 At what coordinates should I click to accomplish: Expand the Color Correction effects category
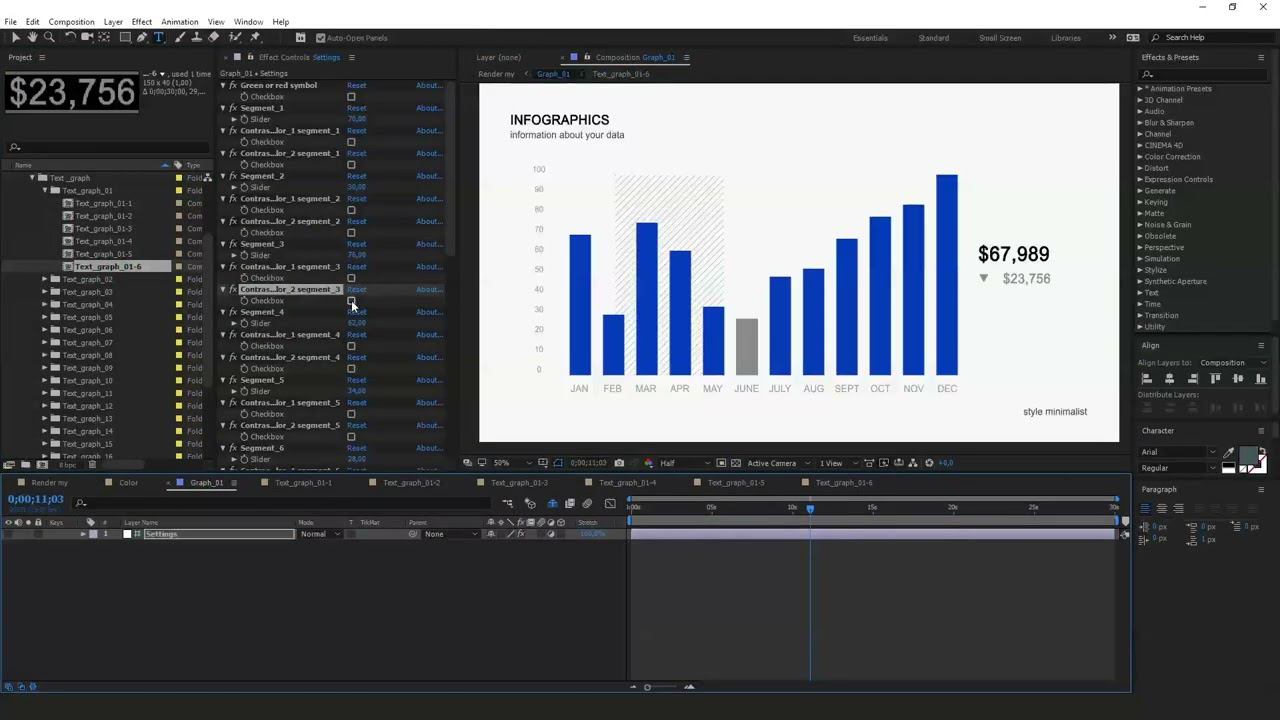click(1140, 157)
